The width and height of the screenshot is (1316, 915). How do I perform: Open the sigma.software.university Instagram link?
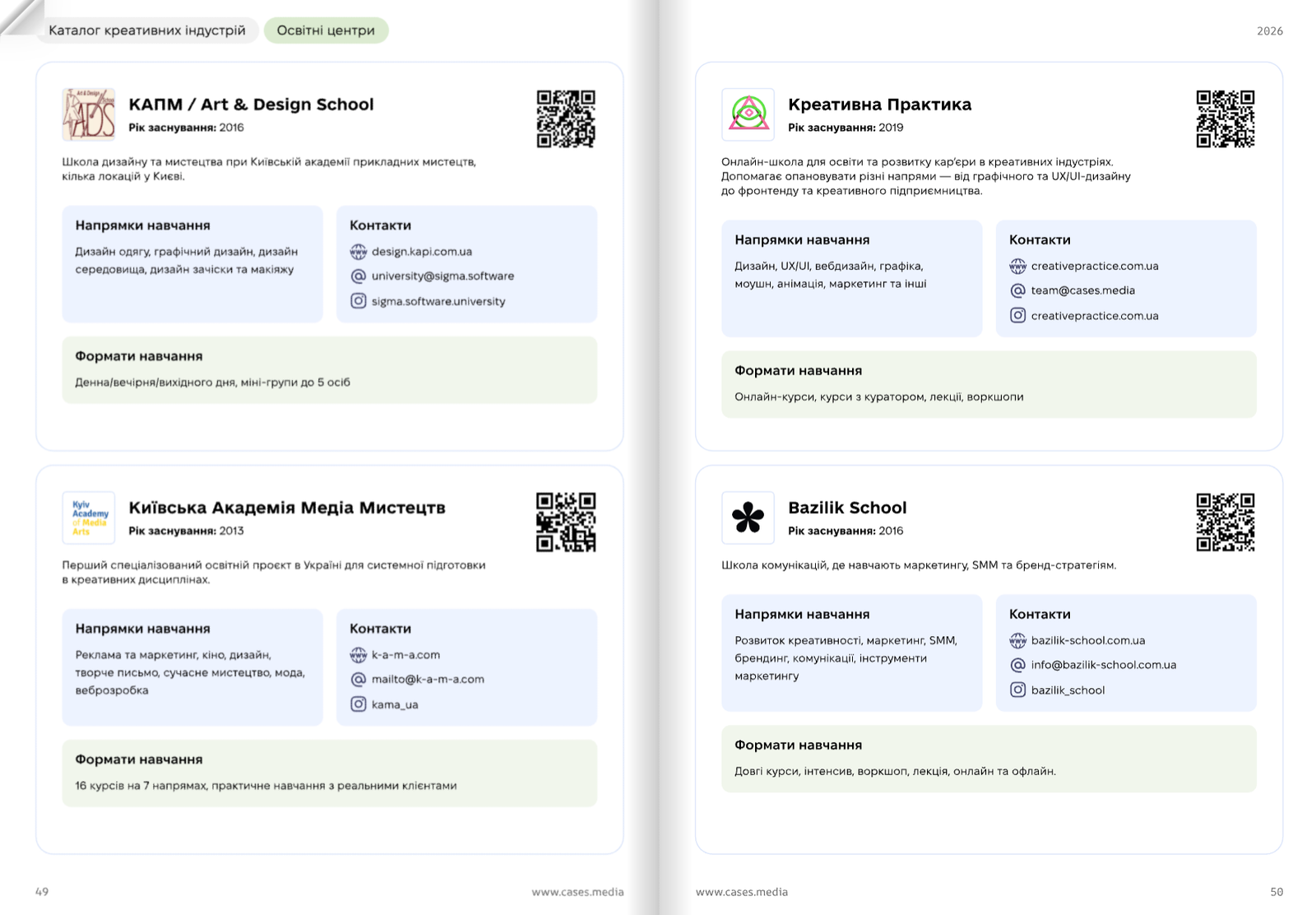(438, 301)
